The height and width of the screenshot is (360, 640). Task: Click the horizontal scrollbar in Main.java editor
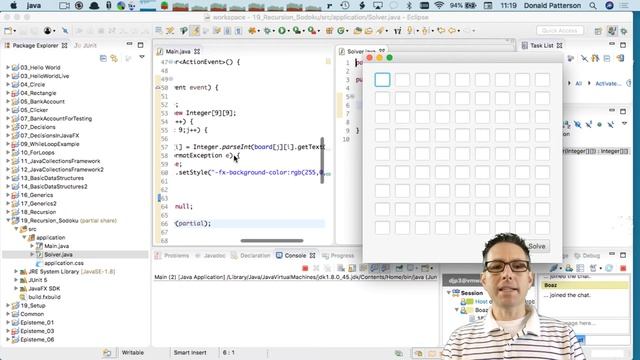(272, 240)
